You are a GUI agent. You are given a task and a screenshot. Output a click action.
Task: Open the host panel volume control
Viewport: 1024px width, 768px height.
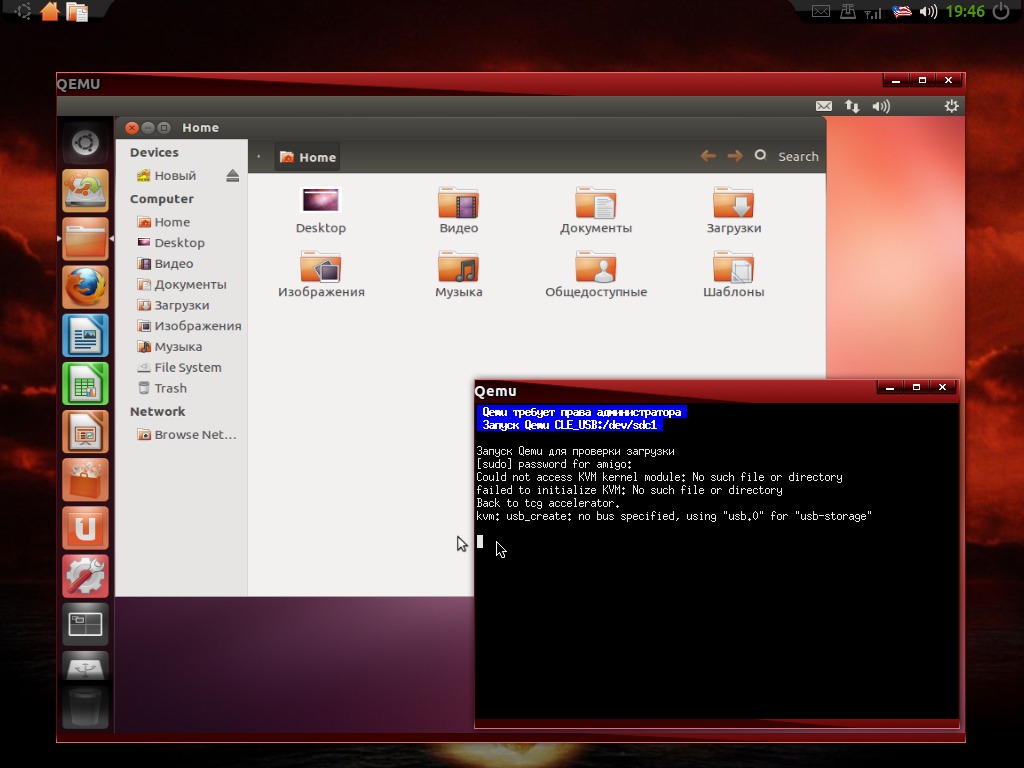click(x=928, y=11)
